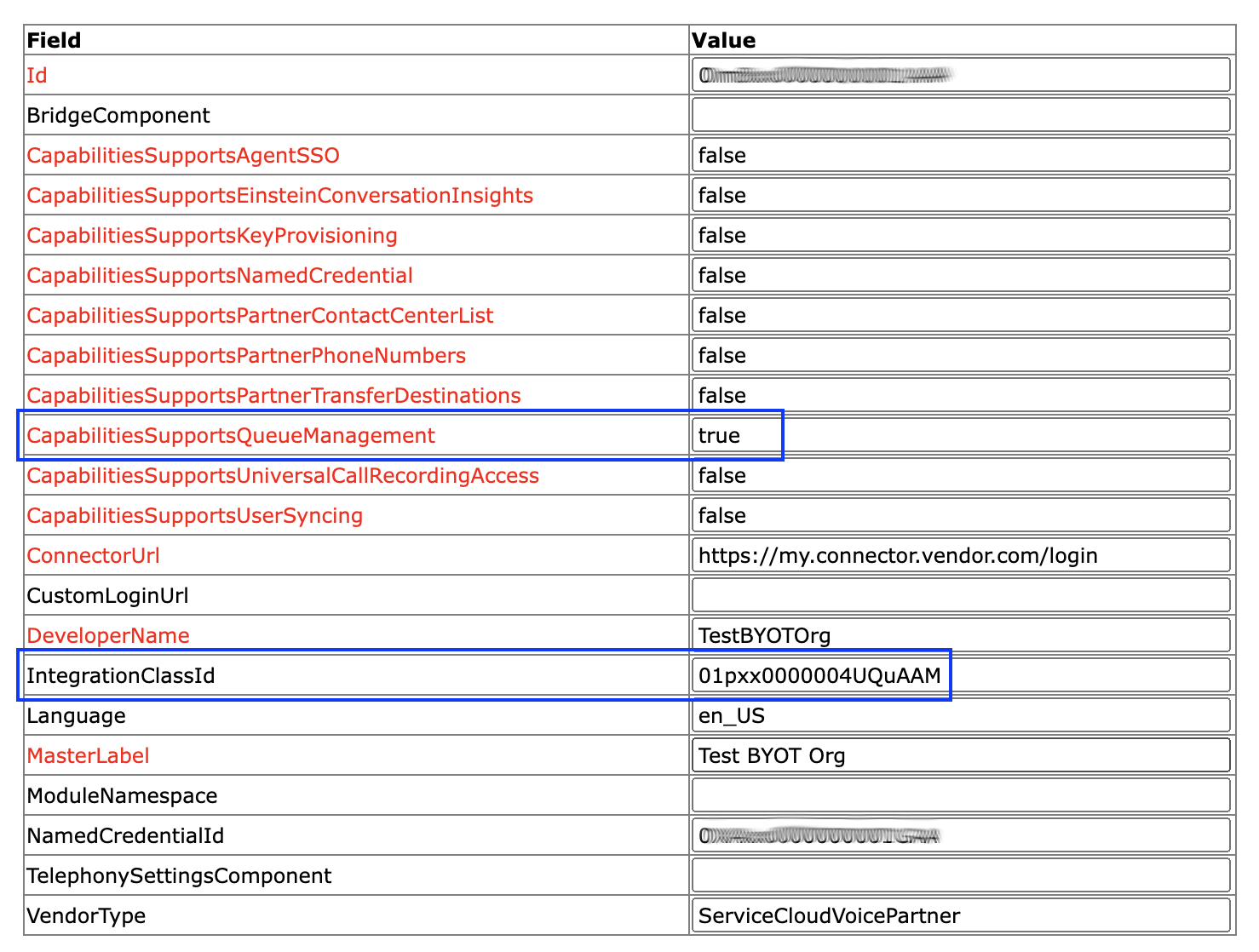The height and width of the screenshot is (952, 1259).
Task: Click the CapabilitiesSupportsPartnerTransferDestinations value field
Action: click(x=960, y=395)
